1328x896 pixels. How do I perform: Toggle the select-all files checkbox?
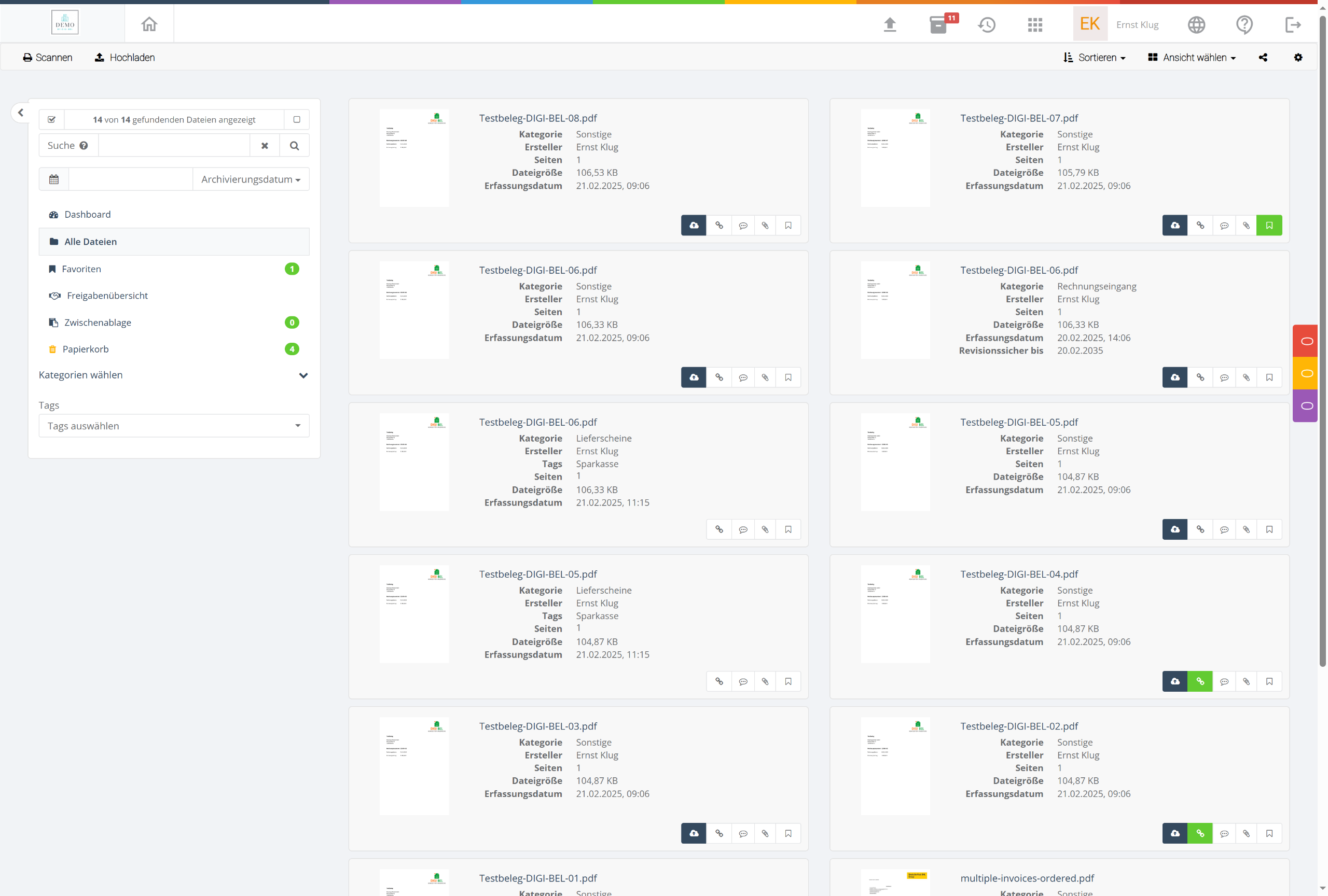[51, 119]
